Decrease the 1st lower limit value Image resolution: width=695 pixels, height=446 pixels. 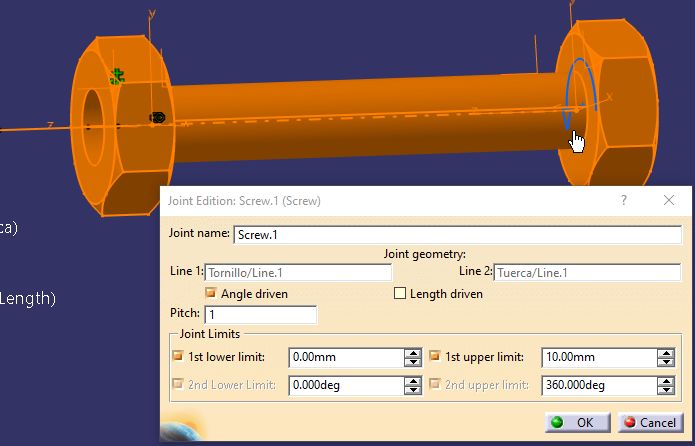click(x=413, y=362)
